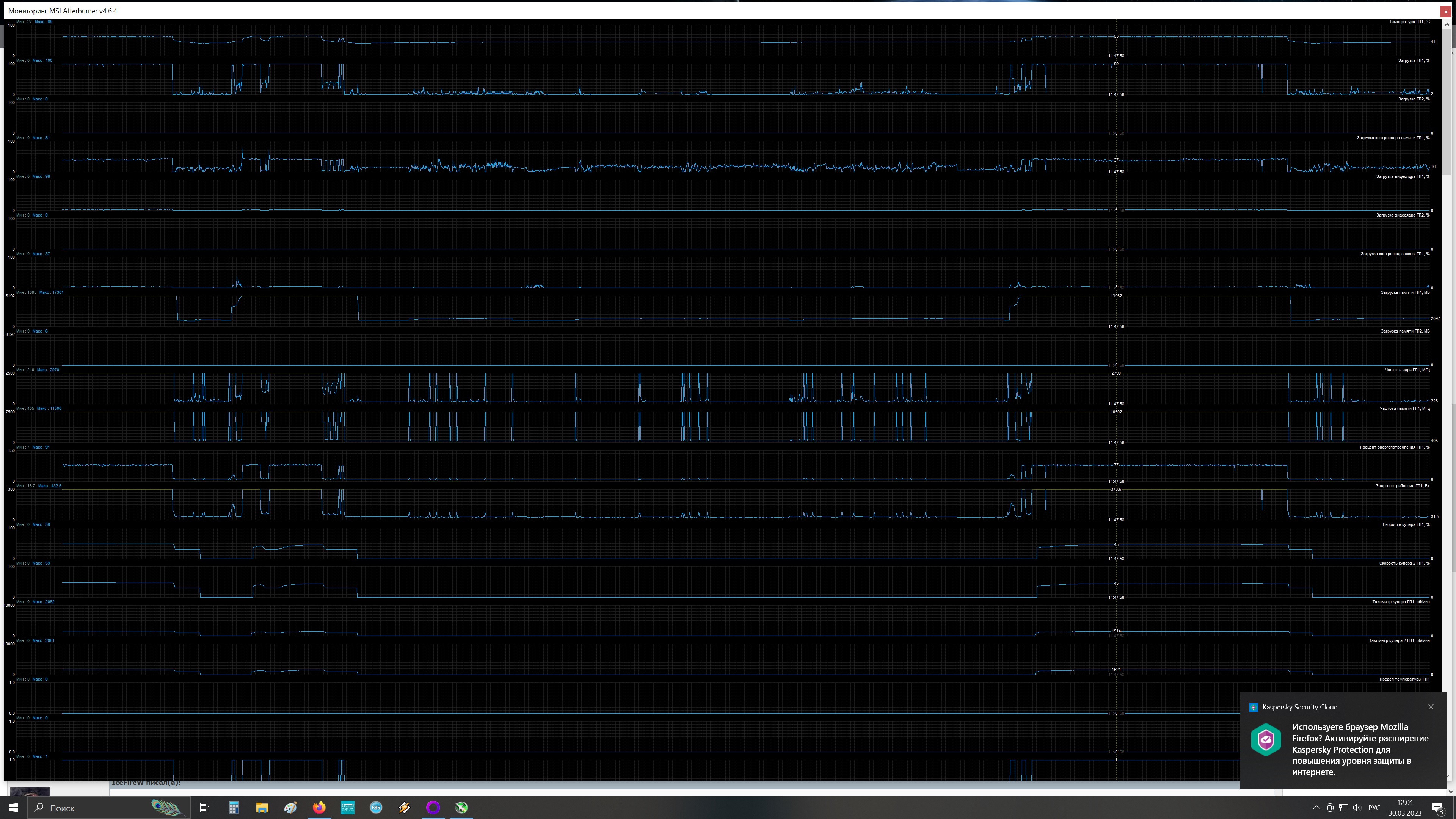Open the Task View icon
Viewport: 1456px width, 819px height.
pos(205,808)
